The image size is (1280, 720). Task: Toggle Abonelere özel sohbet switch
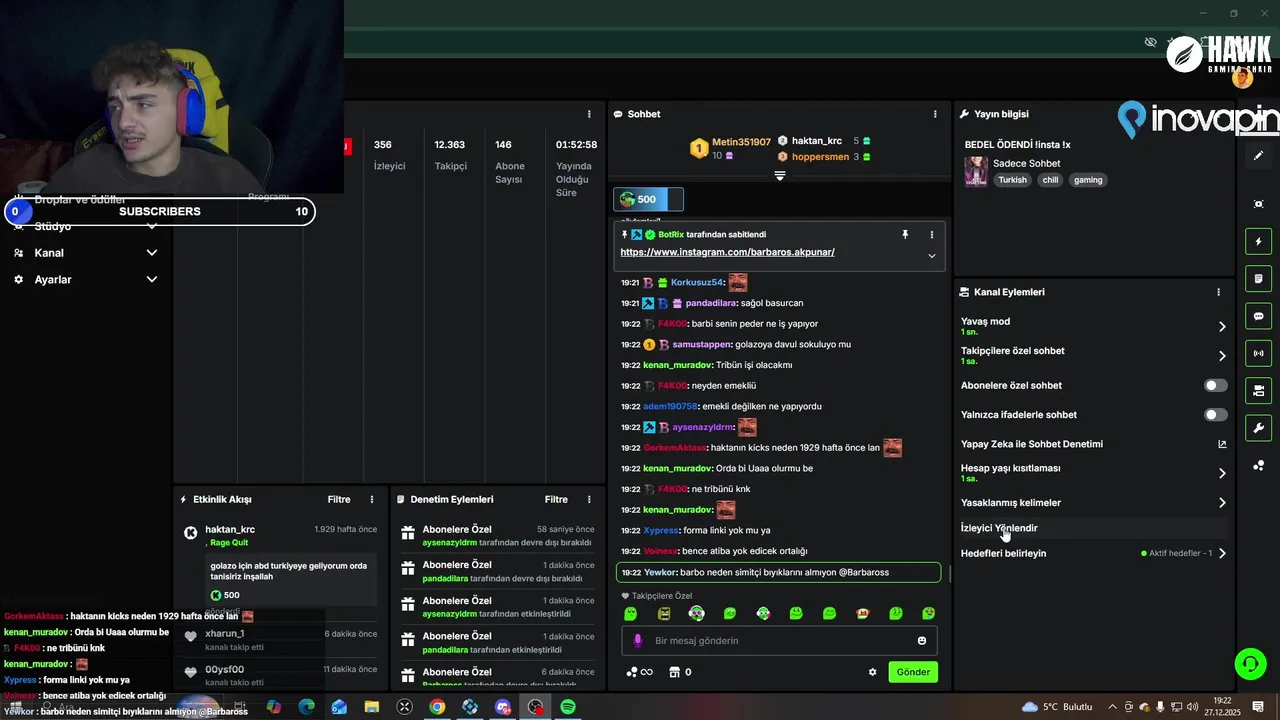pyautogui.click(x=1215, y=385)
